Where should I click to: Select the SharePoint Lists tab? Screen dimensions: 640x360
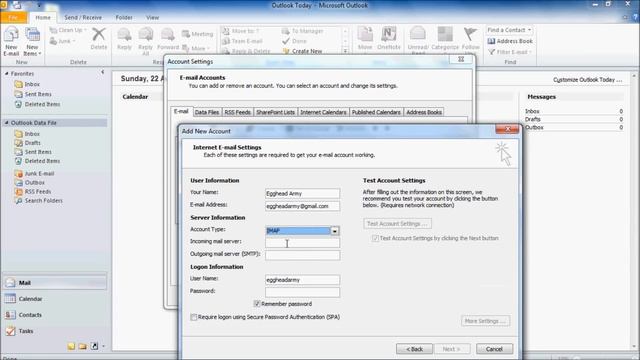tap(276, 112)
